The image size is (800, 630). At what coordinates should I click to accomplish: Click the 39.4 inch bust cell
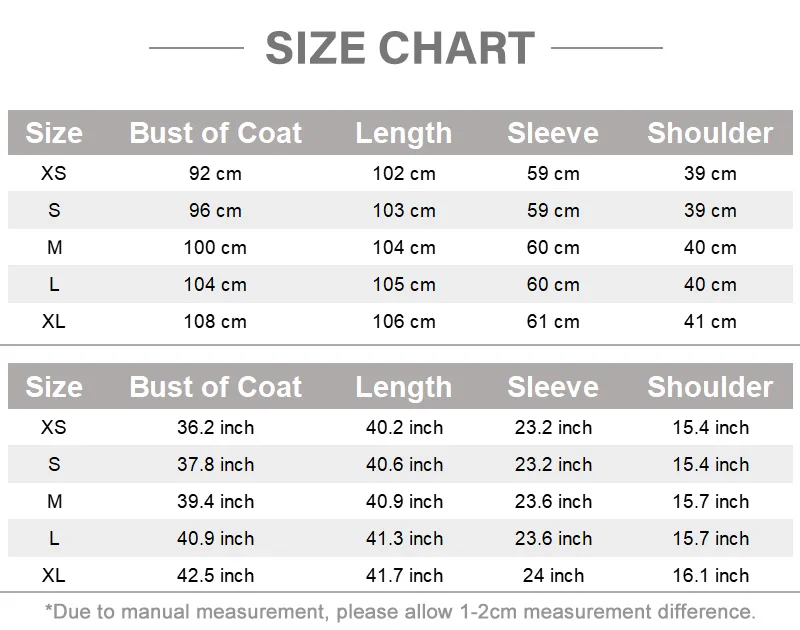point(215,502)
